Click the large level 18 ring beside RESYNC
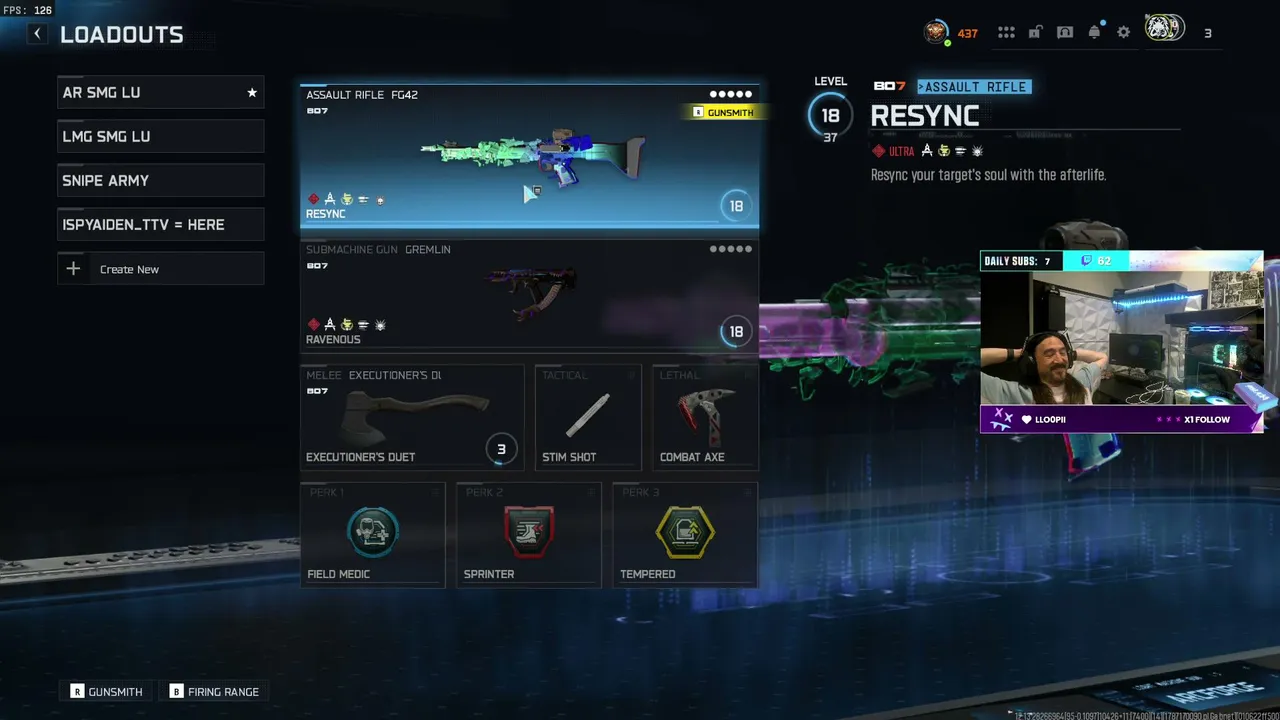 click(830, 115)
